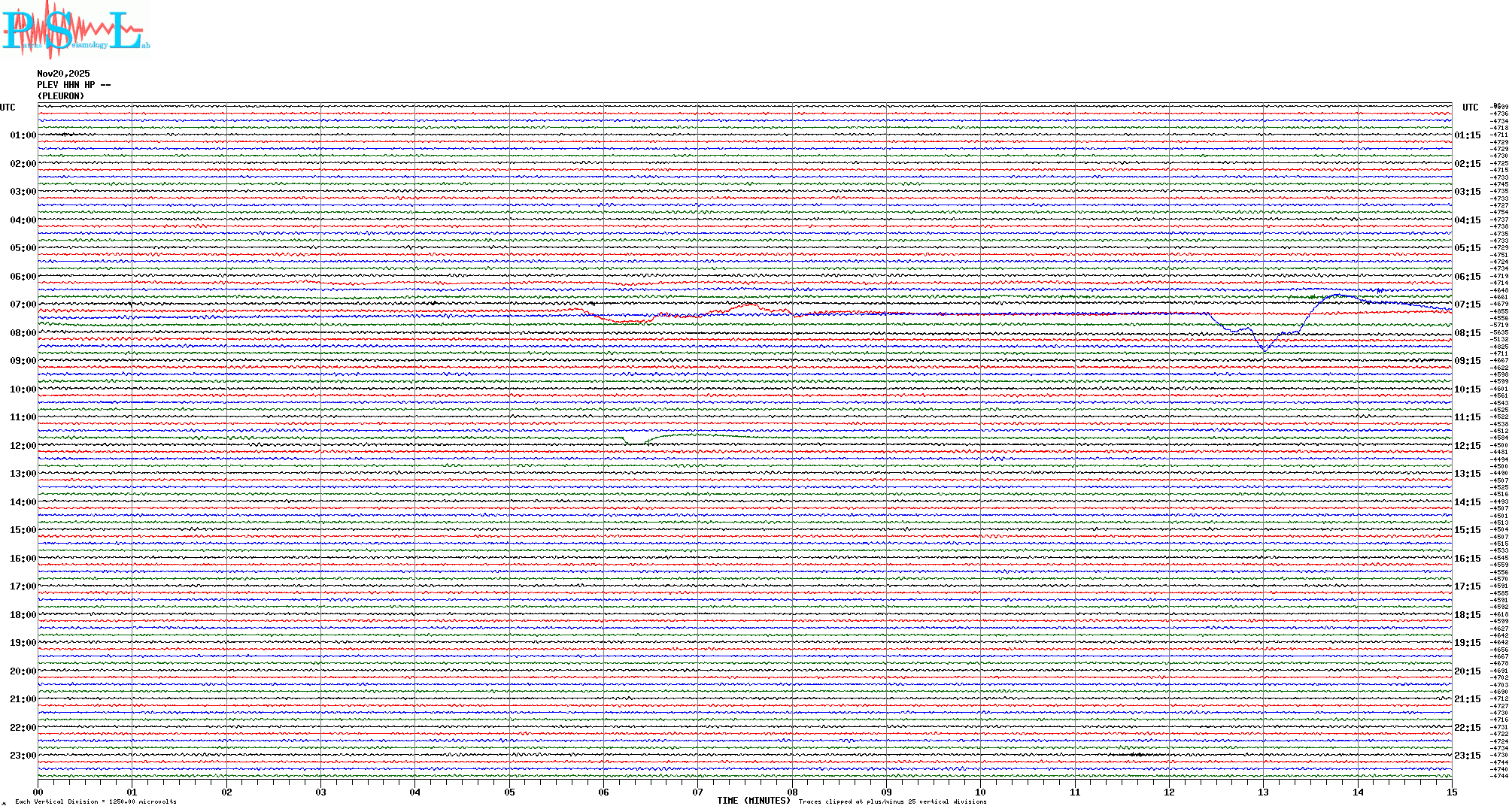This screenshot has height=812, width=1512.
Task: Click the left UTC axis label
Action: point(8,108)
